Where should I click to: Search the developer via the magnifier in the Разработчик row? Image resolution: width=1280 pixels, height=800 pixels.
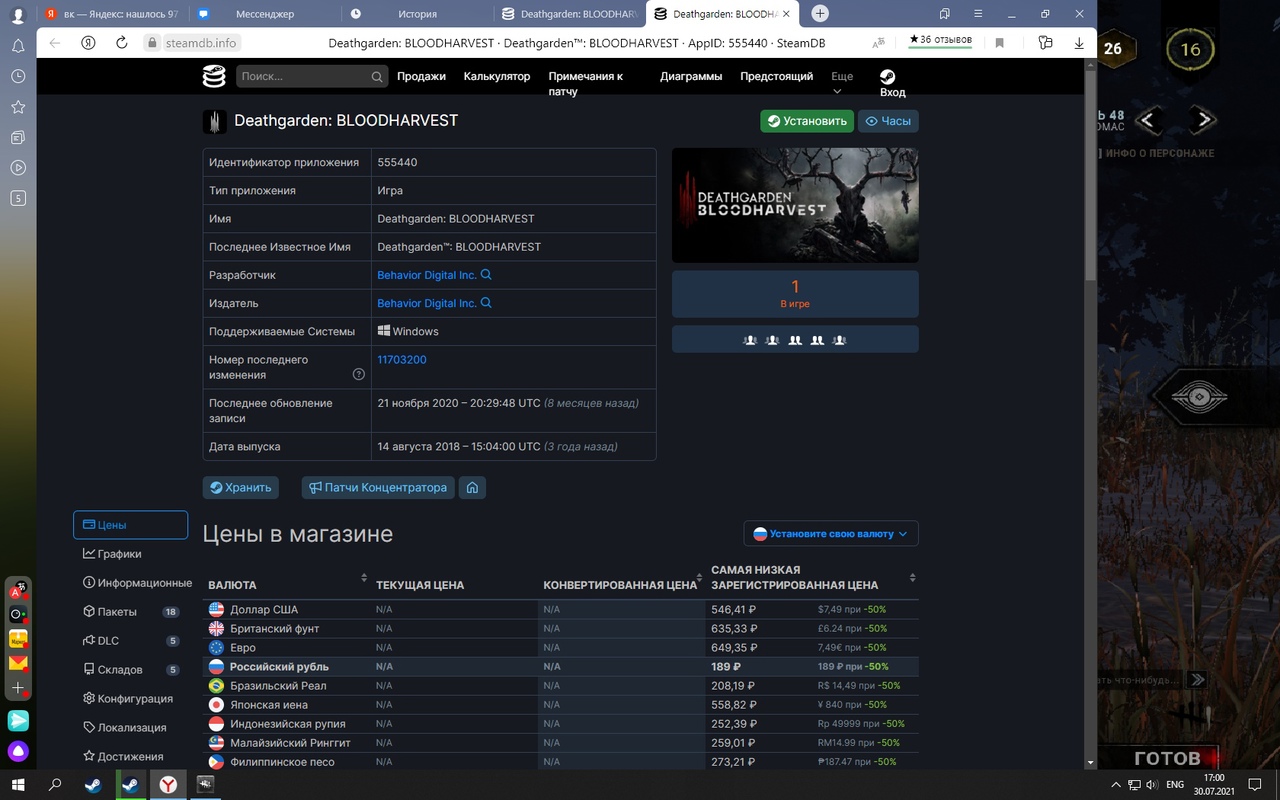(486, 275)
